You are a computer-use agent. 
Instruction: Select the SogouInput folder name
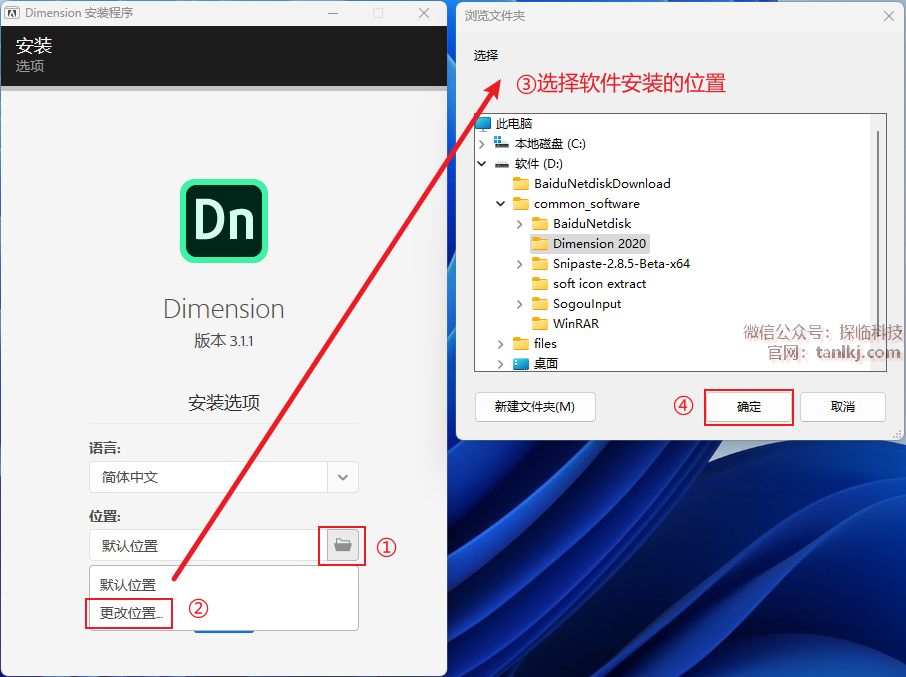point(586,304)
